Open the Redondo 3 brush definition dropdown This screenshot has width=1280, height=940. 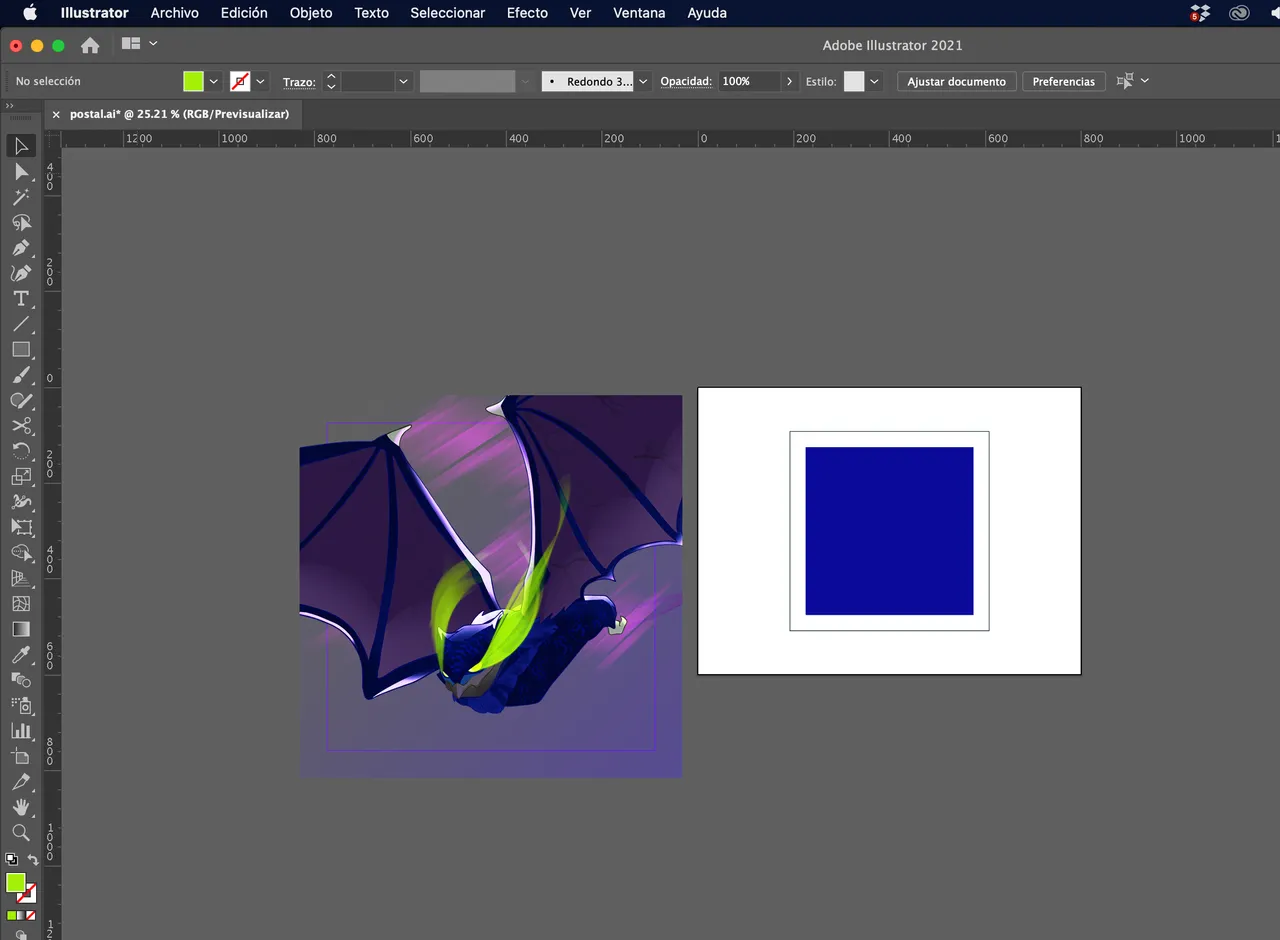pos(643,81)
